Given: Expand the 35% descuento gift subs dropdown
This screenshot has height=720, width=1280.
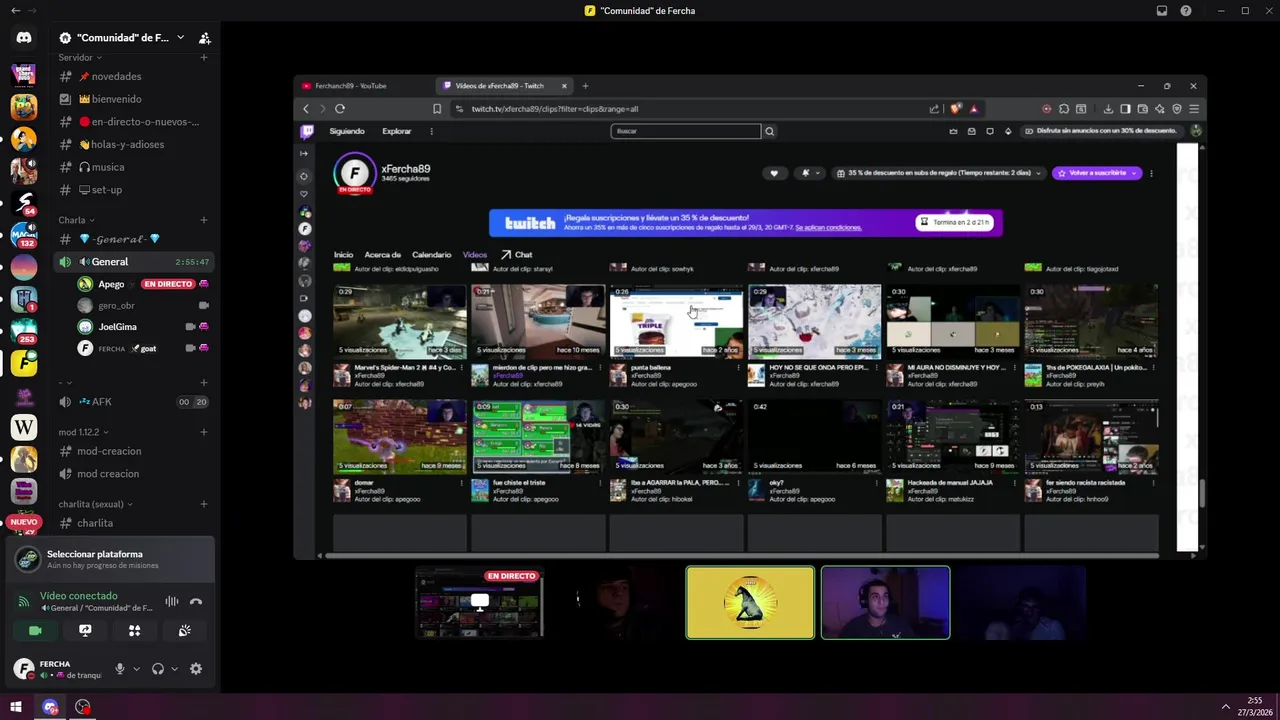Looking at the screenshot, I should [x=1038, y=173].
